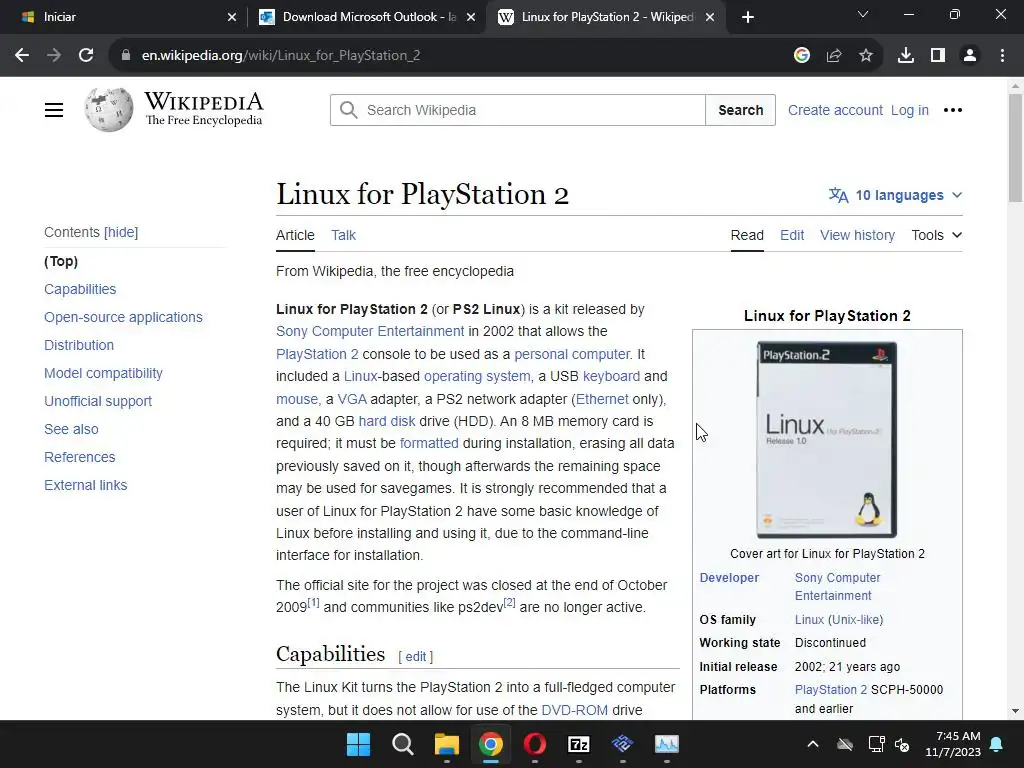Open the tab search chevron in title bar
The height and width of the screenshot is (768, 1024).
click(x=863, y=14)
